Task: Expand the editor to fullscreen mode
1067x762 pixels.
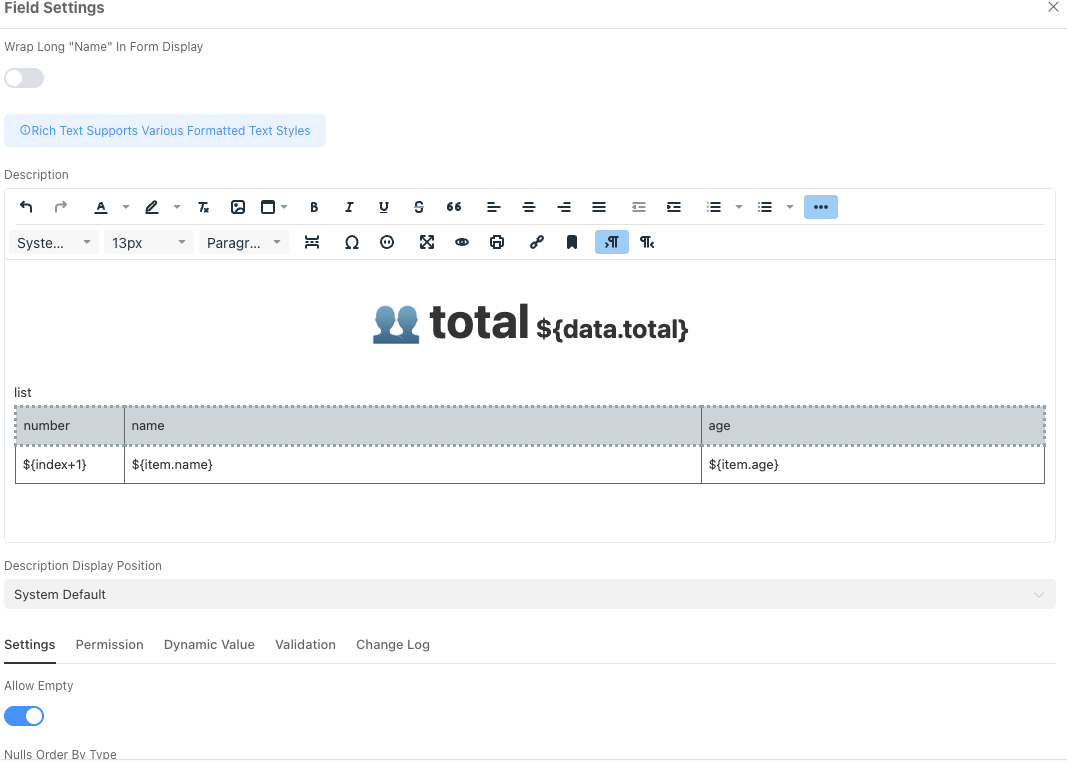Action: click(427, 242)
